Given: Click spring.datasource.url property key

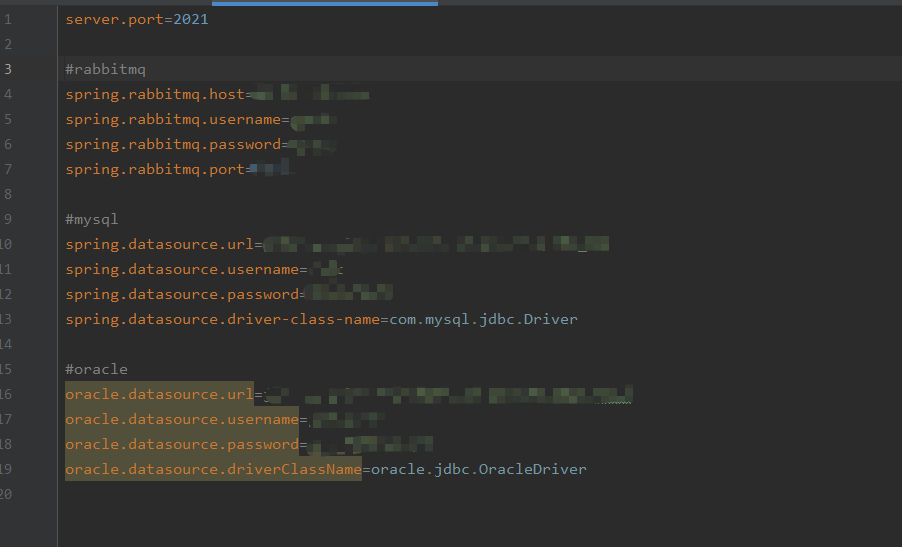Looking at the screenshot, I should (159, 244).
